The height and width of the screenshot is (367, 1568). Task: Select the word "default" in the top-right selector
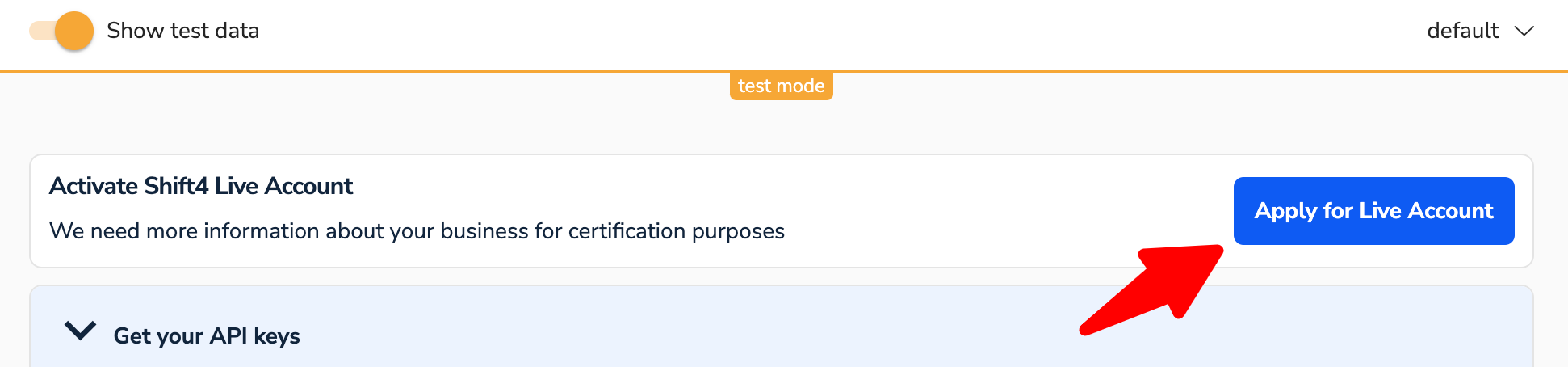coord(1462,31)
